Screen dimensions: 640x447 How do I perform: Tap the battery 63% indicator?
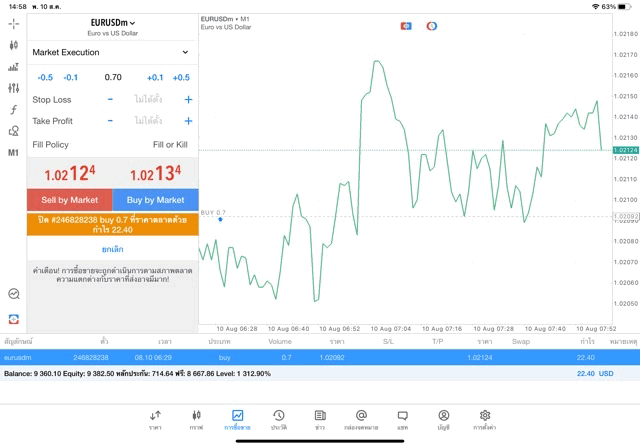click(616, 7)
